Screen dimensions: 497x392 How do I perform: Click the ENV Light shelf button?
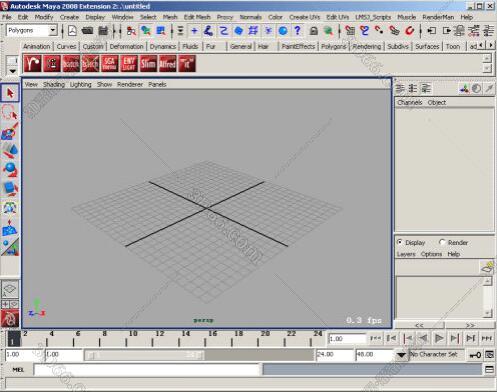pos(129,63)
